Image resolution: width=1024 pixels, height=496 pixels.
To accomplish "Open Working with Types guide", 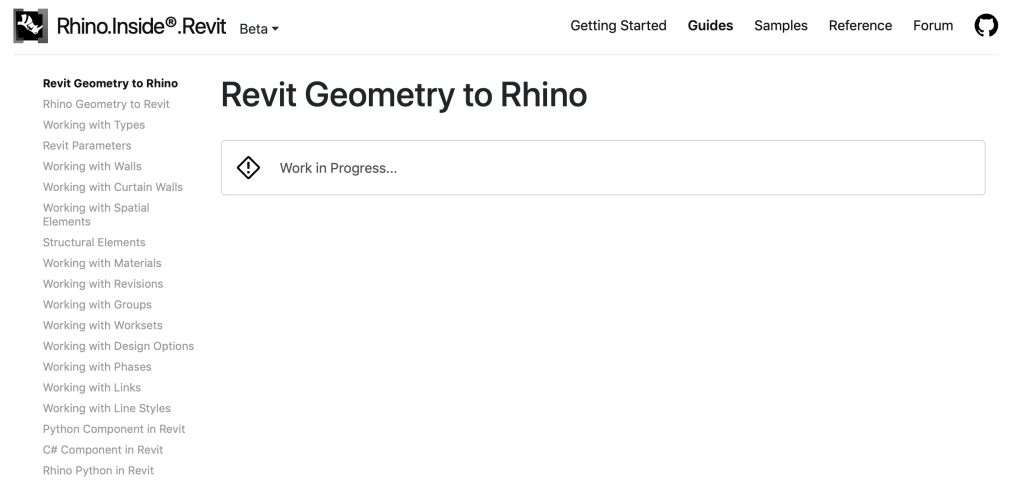I will tap(94, 125).
